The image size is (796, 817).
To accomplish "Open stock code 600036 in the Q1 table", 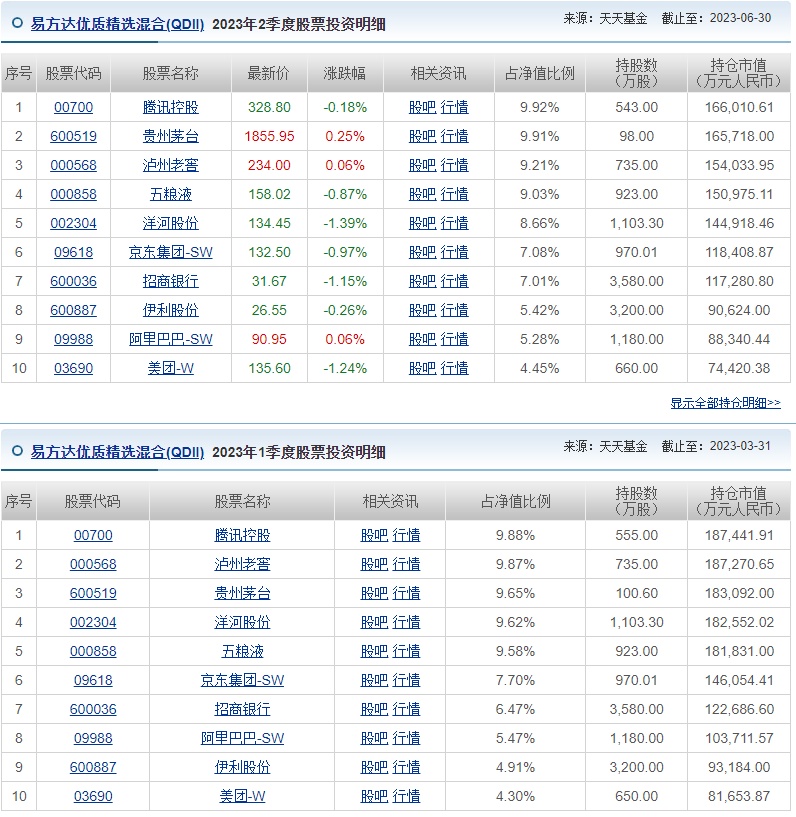I will 93,709.
